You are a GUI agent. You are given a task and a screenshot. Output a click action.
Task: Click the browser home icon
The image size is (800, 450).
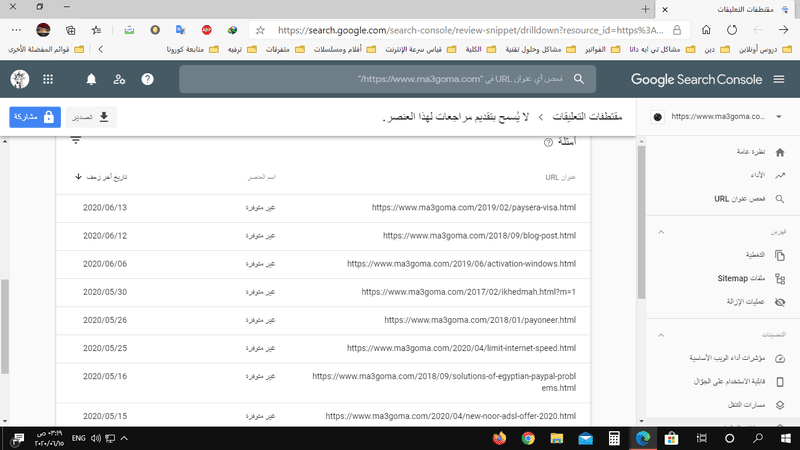(x=706, y=30)
